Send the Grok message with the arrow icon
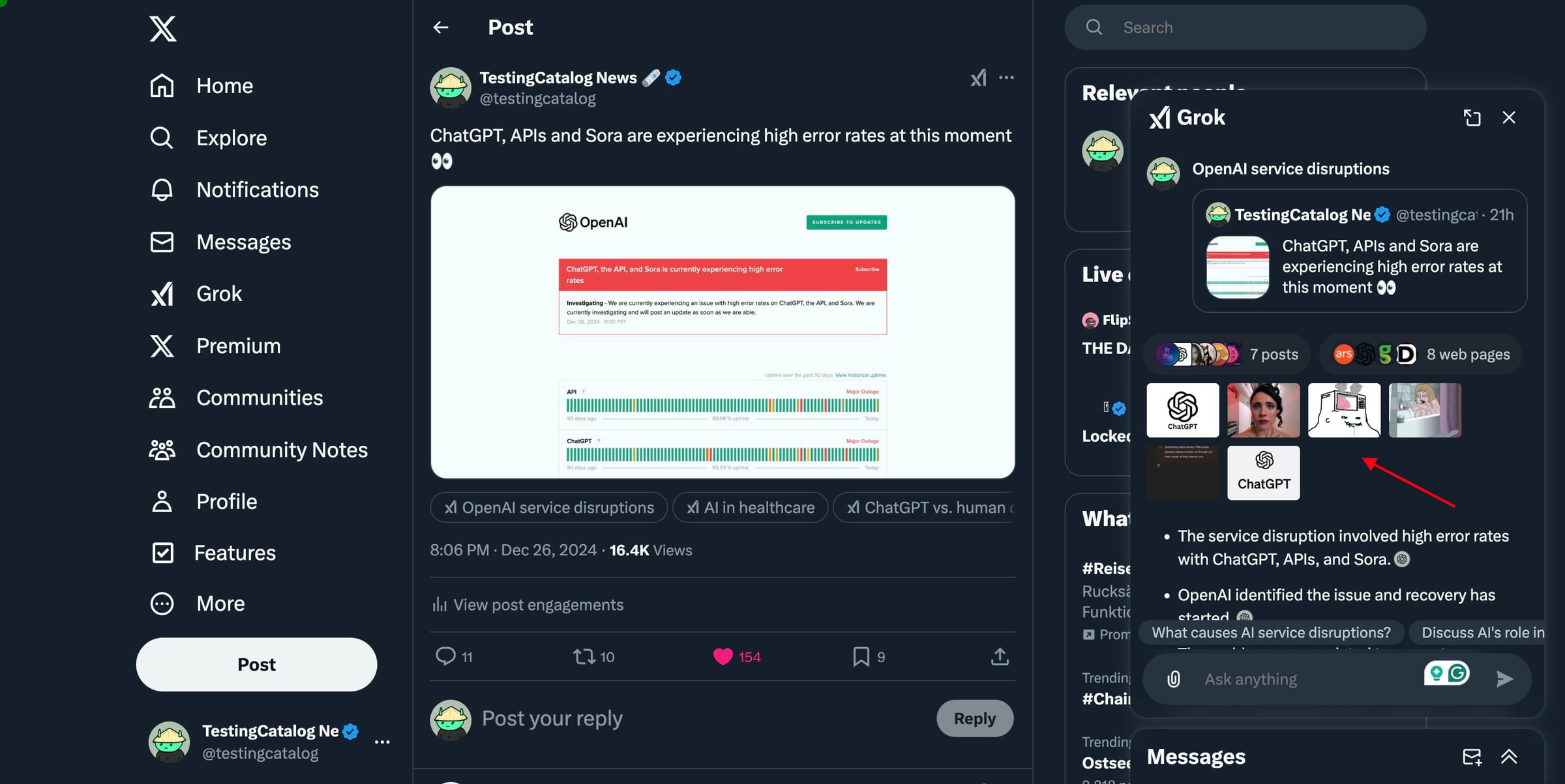 [1504, 678]
